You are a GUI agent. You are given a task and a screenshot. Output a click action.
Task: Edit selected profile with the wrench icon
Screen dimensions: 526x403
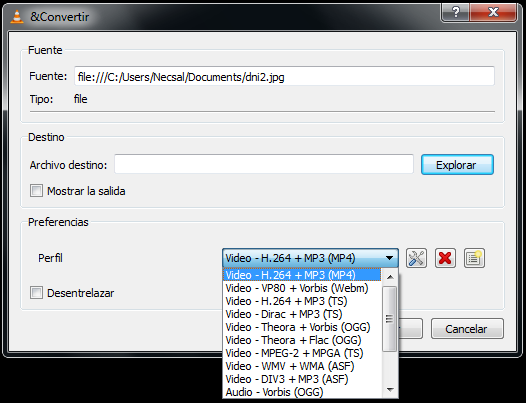pyautogui.click(x=416, y=258)
